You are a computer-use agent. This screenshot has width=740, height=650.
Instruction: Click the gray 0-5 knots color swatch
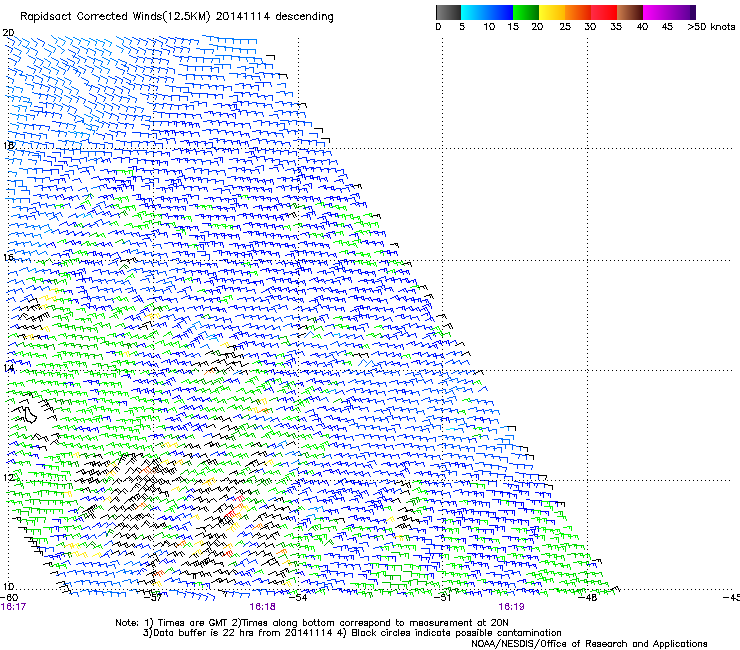(x=448, y=12)
